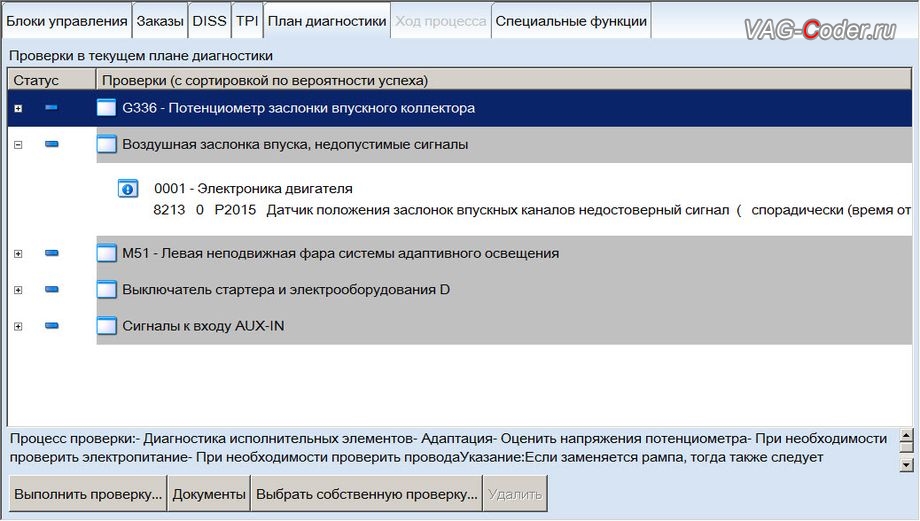Click Выбрать собственную проверку button

[367, 495]
